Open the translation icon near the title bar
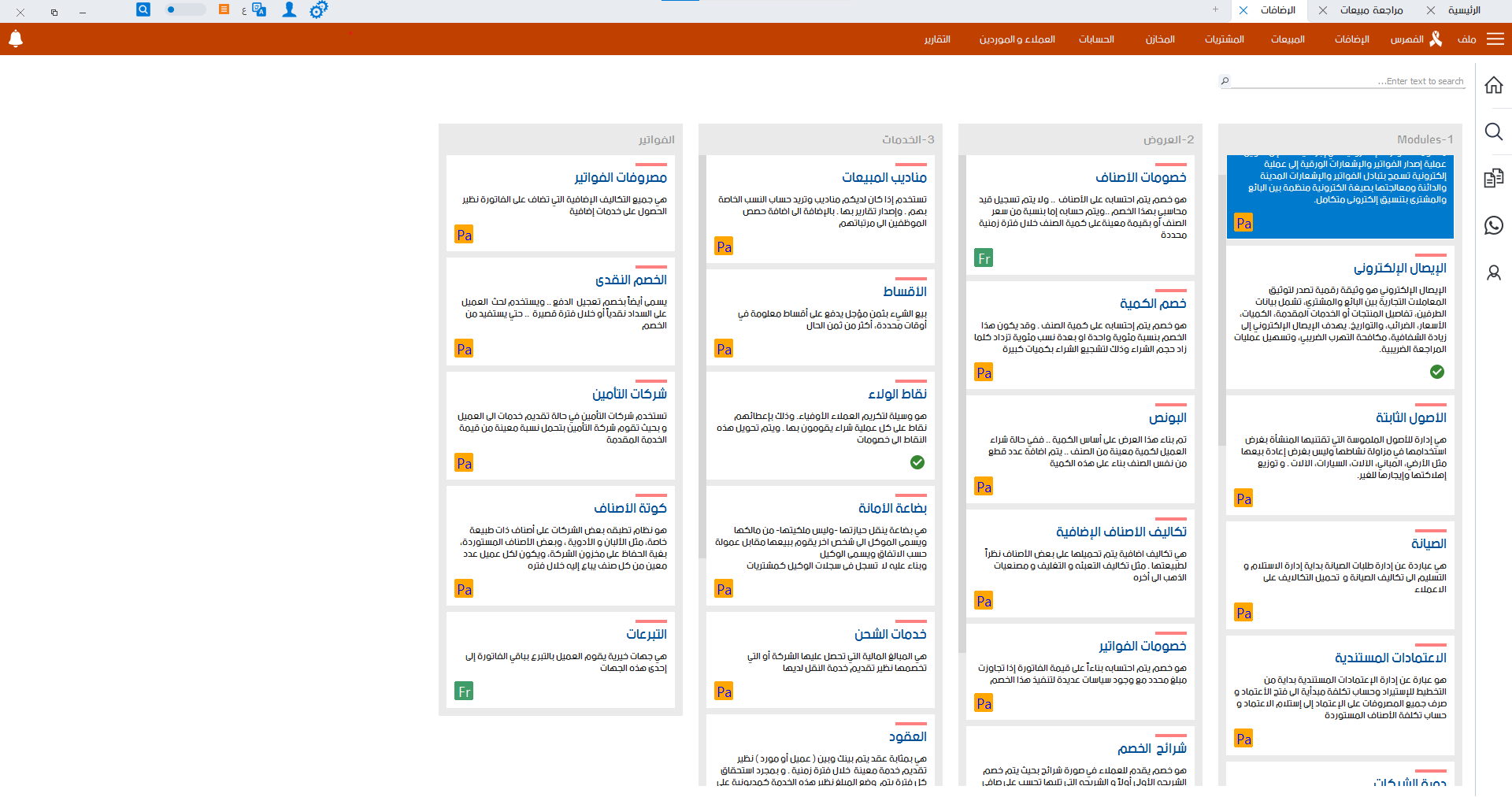 pyautogui.click(x=260, y=10)
